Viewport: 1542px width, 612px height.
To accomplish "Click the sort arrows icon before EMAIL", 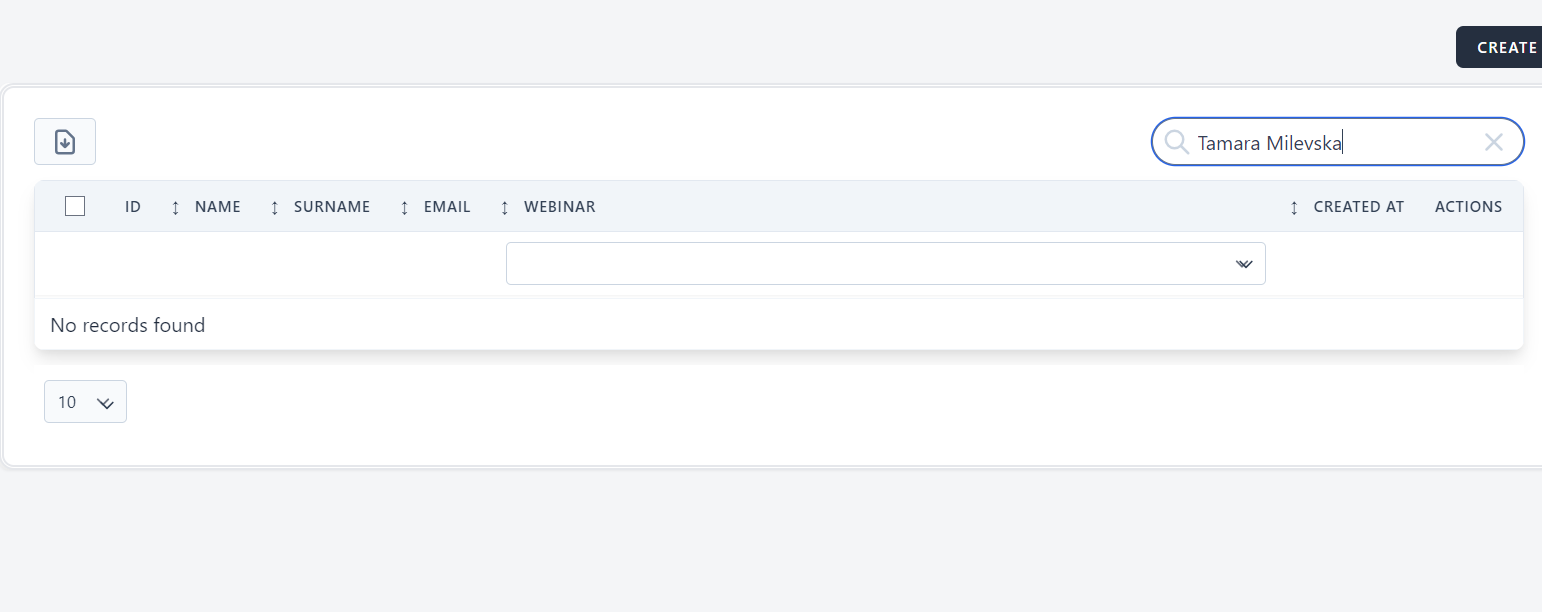I will 405,207.
